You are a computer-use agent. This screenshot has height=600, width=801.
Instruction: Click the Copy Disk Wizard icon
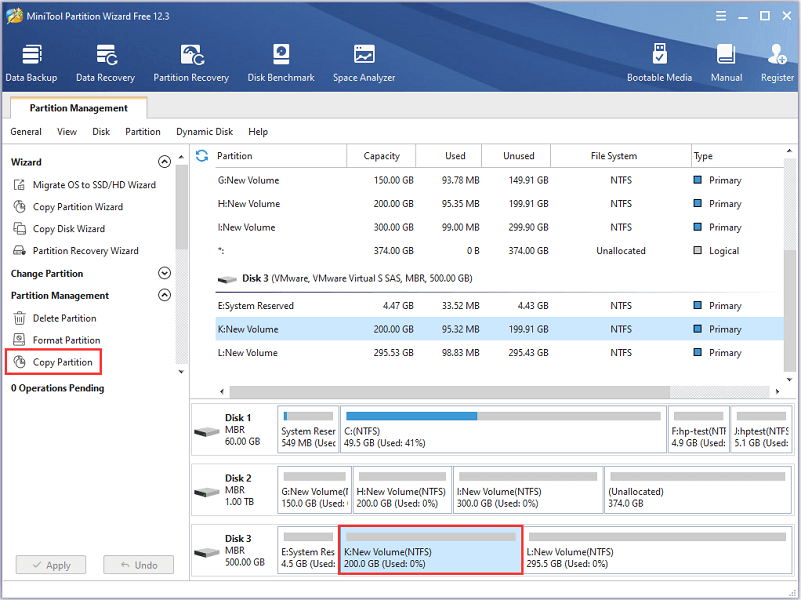(19, 229)
